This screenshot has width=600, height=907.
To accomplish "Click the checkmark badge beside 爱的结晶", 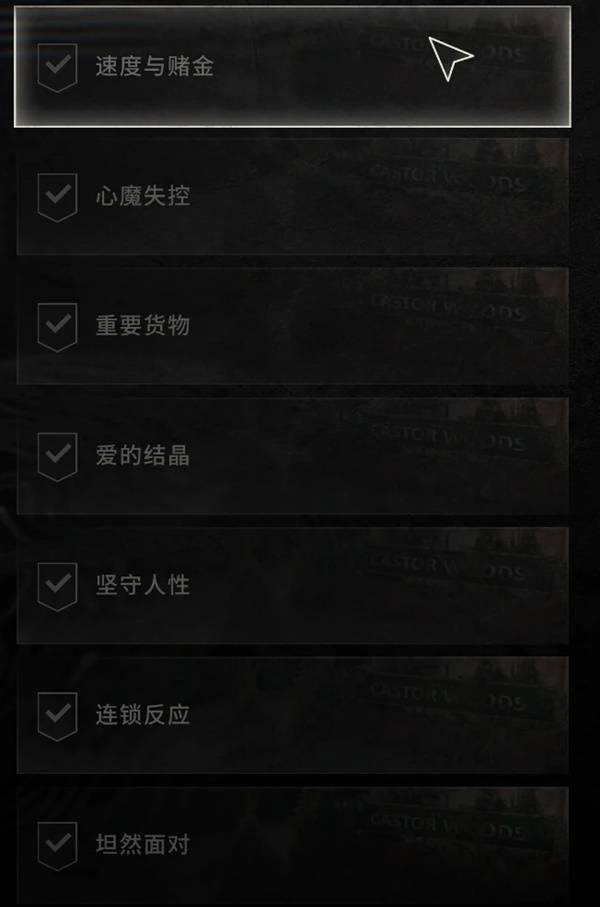I will point(57,456).
